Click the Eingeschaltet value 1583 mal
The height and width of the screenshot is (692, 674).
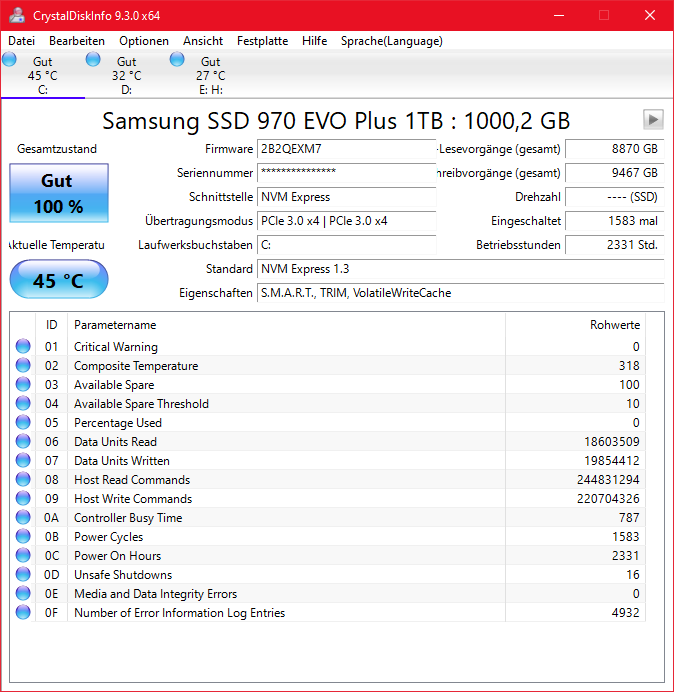pyautogui.click(x=614, y=221)
